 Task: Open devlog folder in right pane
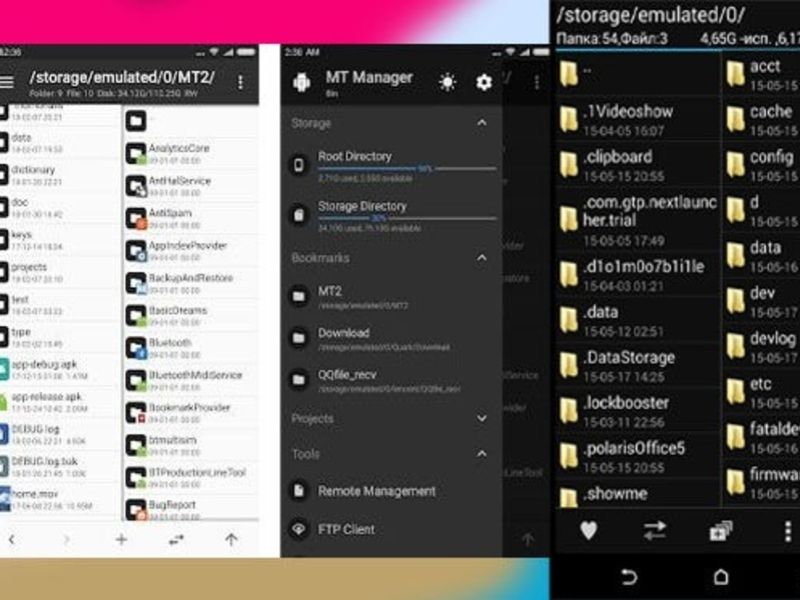pos(761,346)
